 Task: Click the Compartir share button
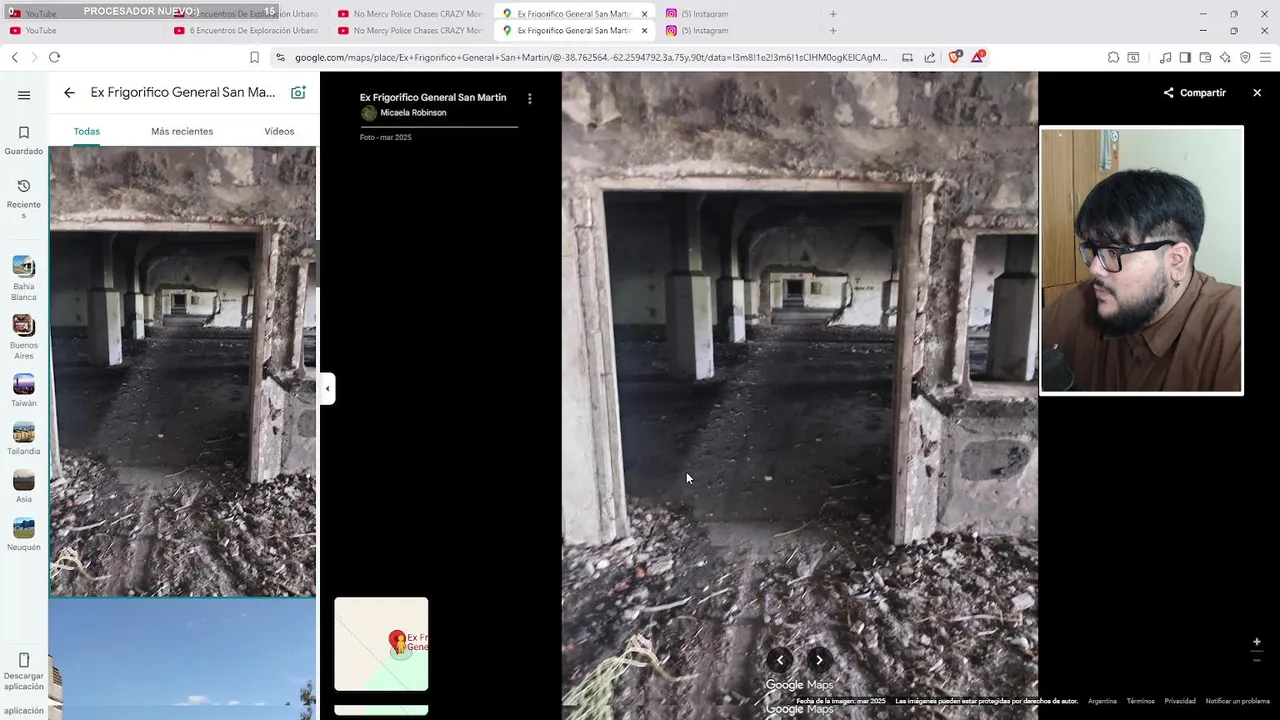click(x=1194, y=92)
